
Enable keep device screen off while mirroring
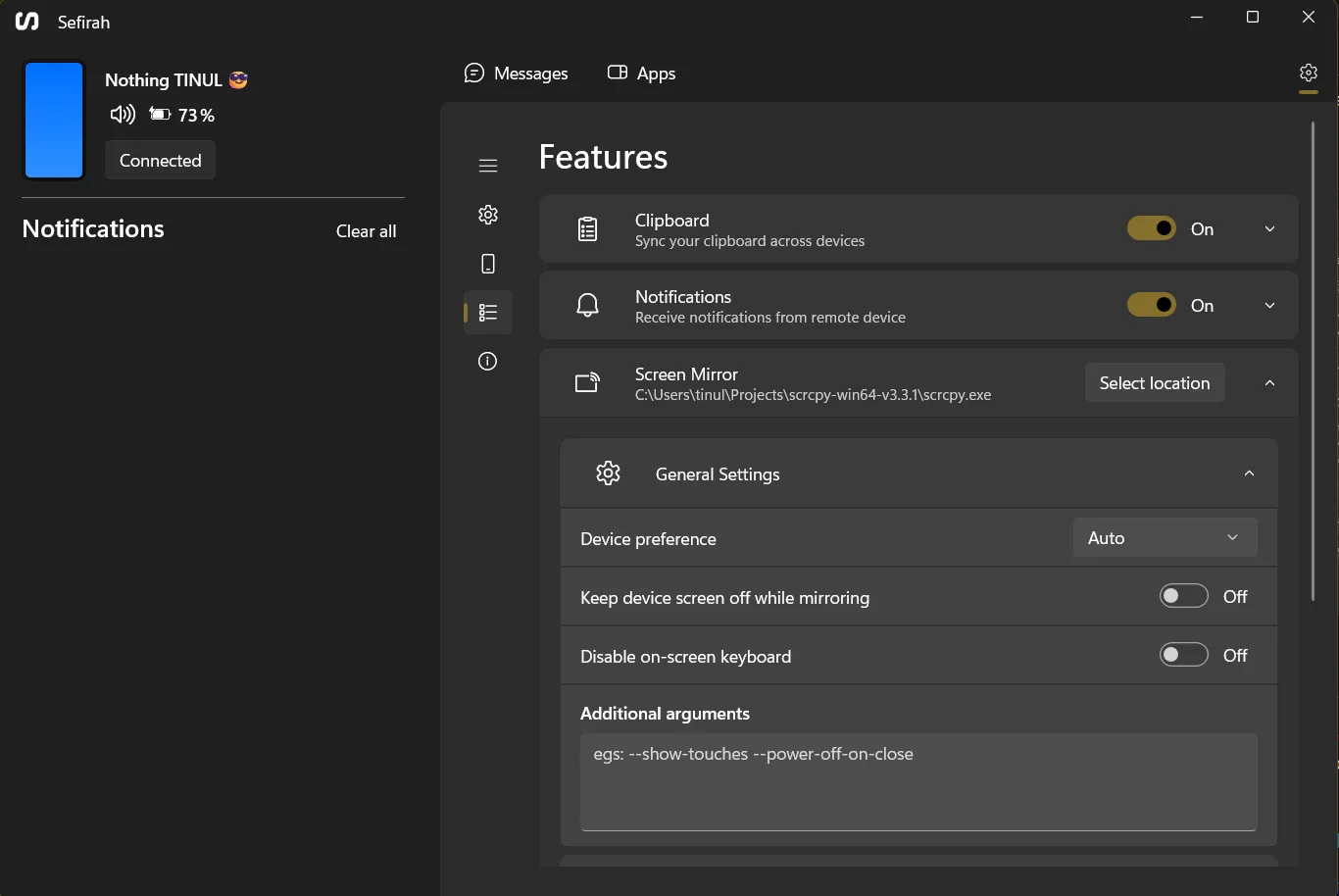click(x=1183, y=596)
